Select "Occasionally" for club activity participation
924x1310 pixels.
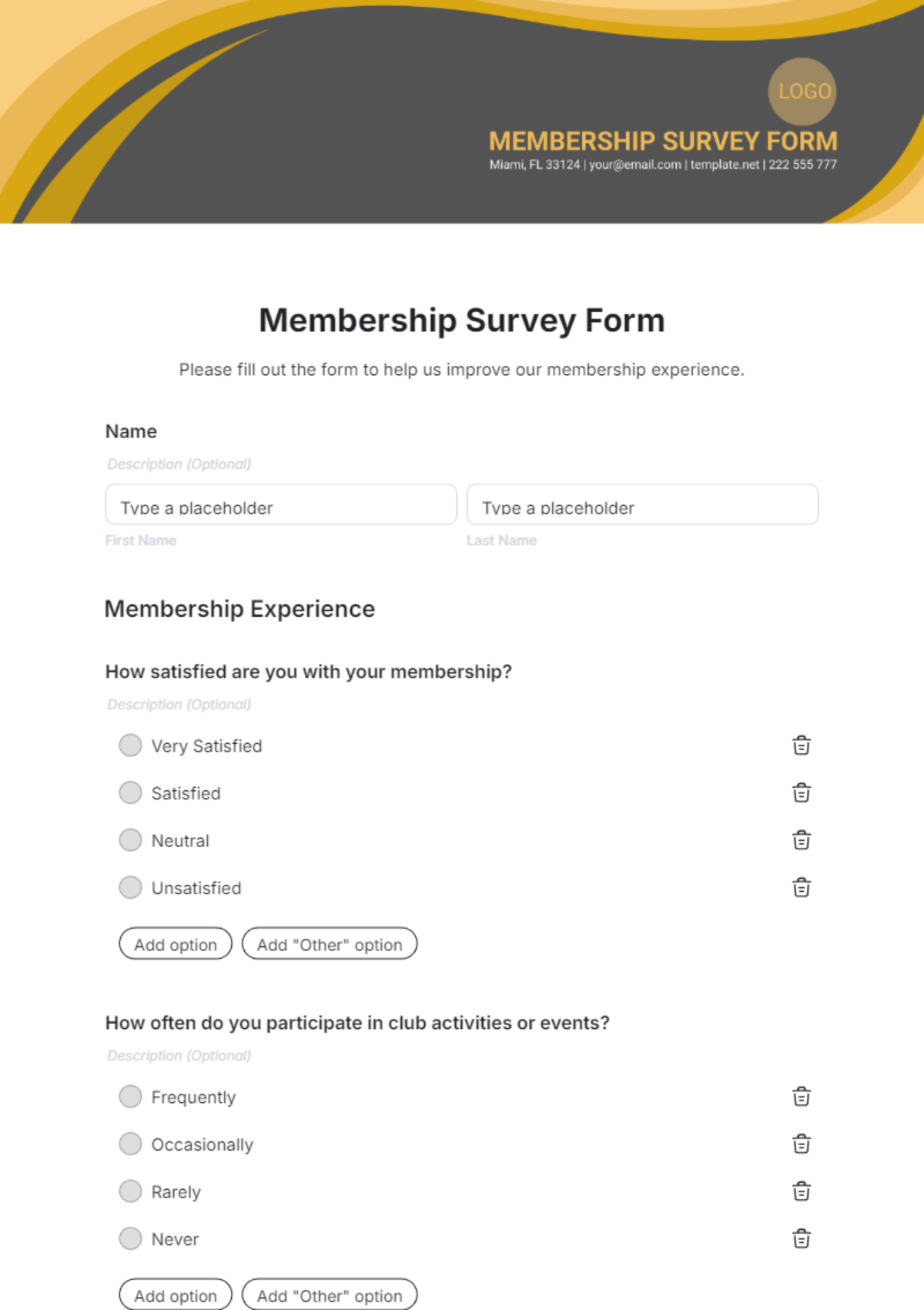coord(130,1144)
